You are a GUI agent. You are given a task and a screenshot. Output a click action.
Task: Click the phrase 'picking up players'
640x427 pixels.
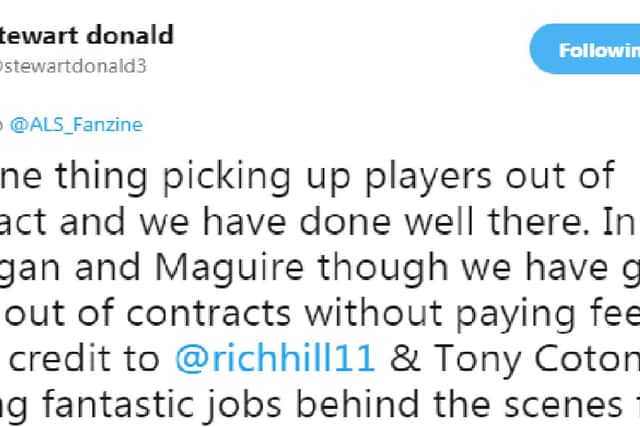327,177
